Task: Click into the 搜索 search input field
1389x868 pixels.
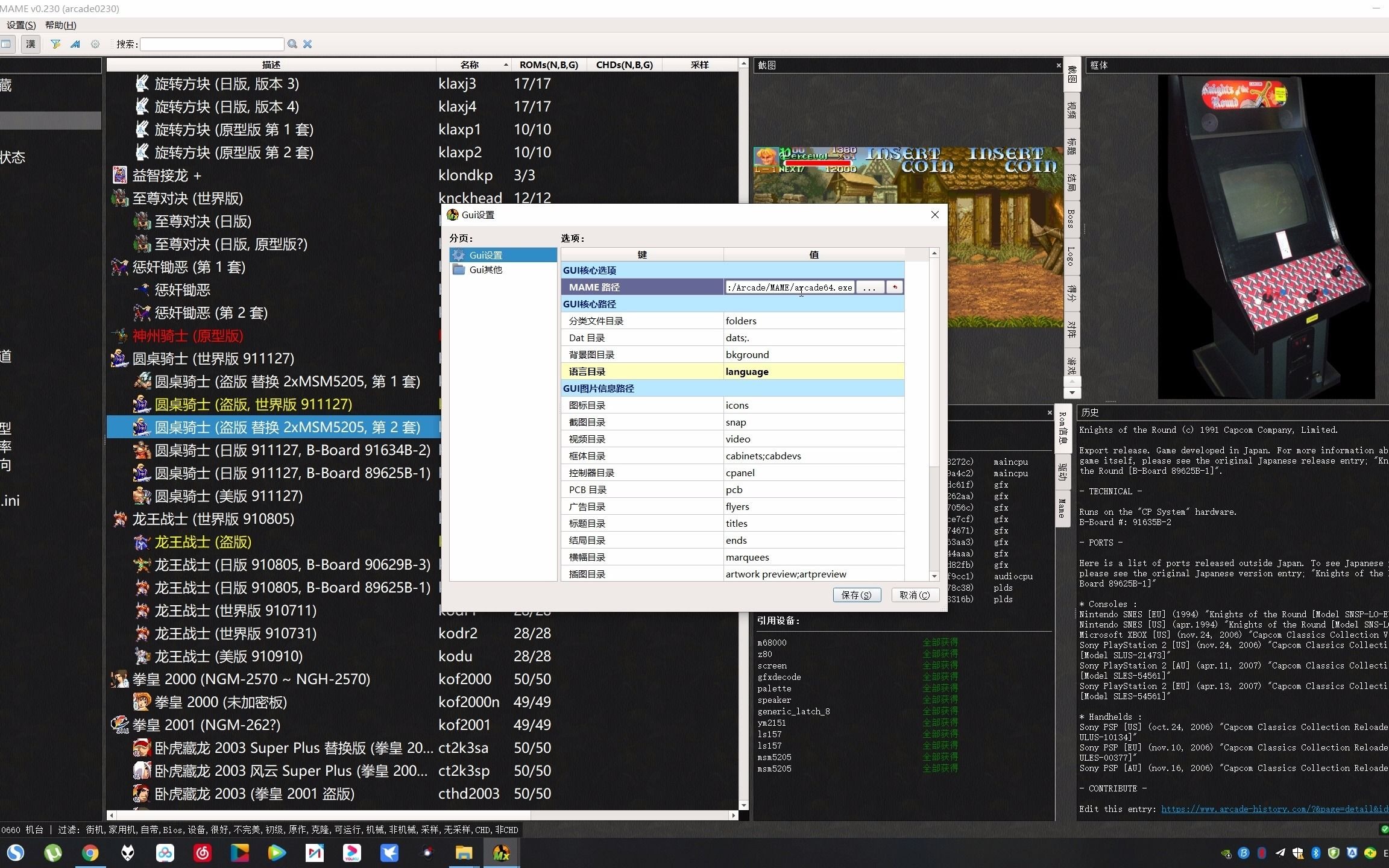Action: click(x=212, y=44)
